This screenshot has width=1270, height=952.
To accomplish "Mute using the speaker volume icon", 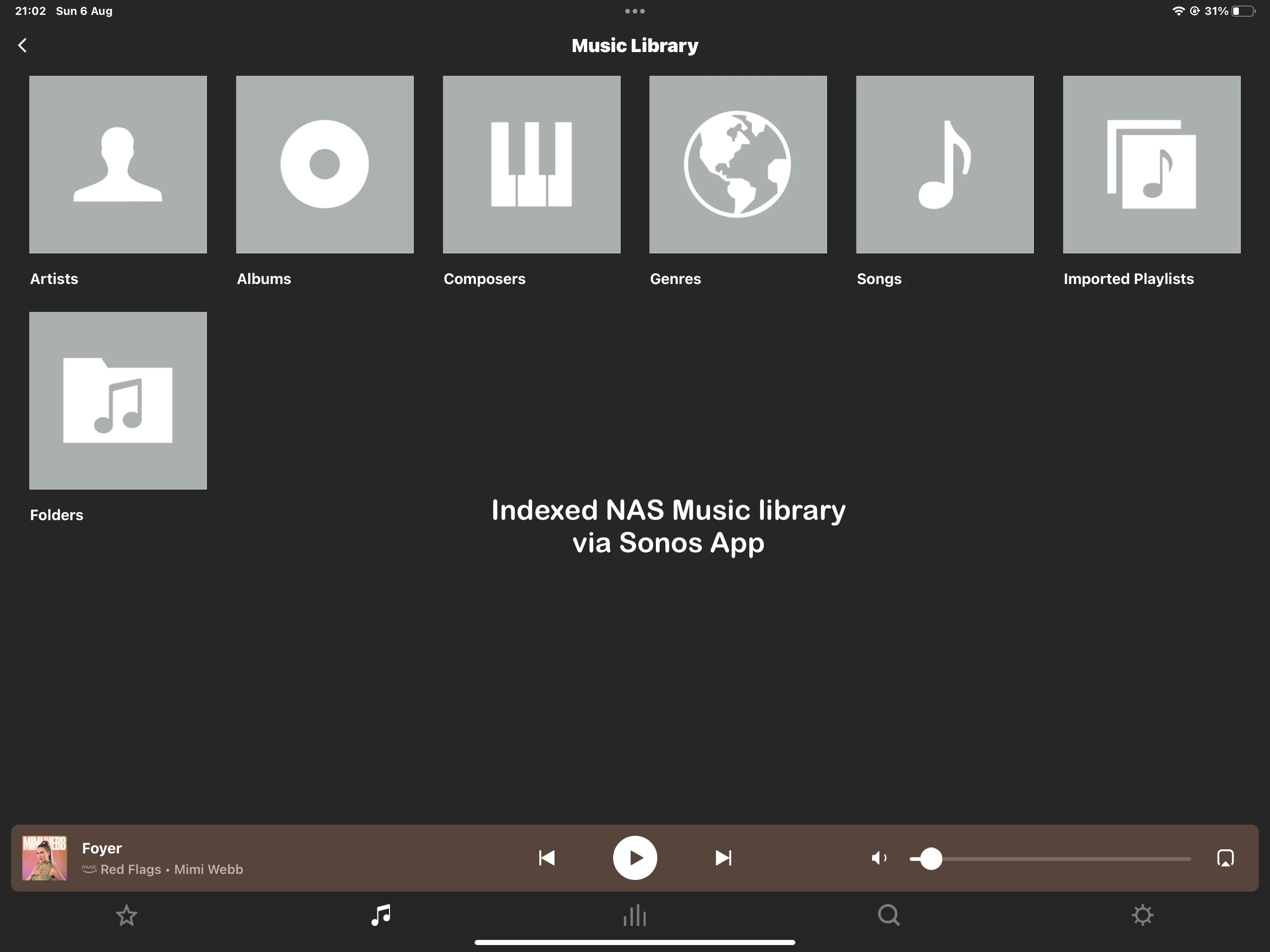I will (x=879, y=858).
